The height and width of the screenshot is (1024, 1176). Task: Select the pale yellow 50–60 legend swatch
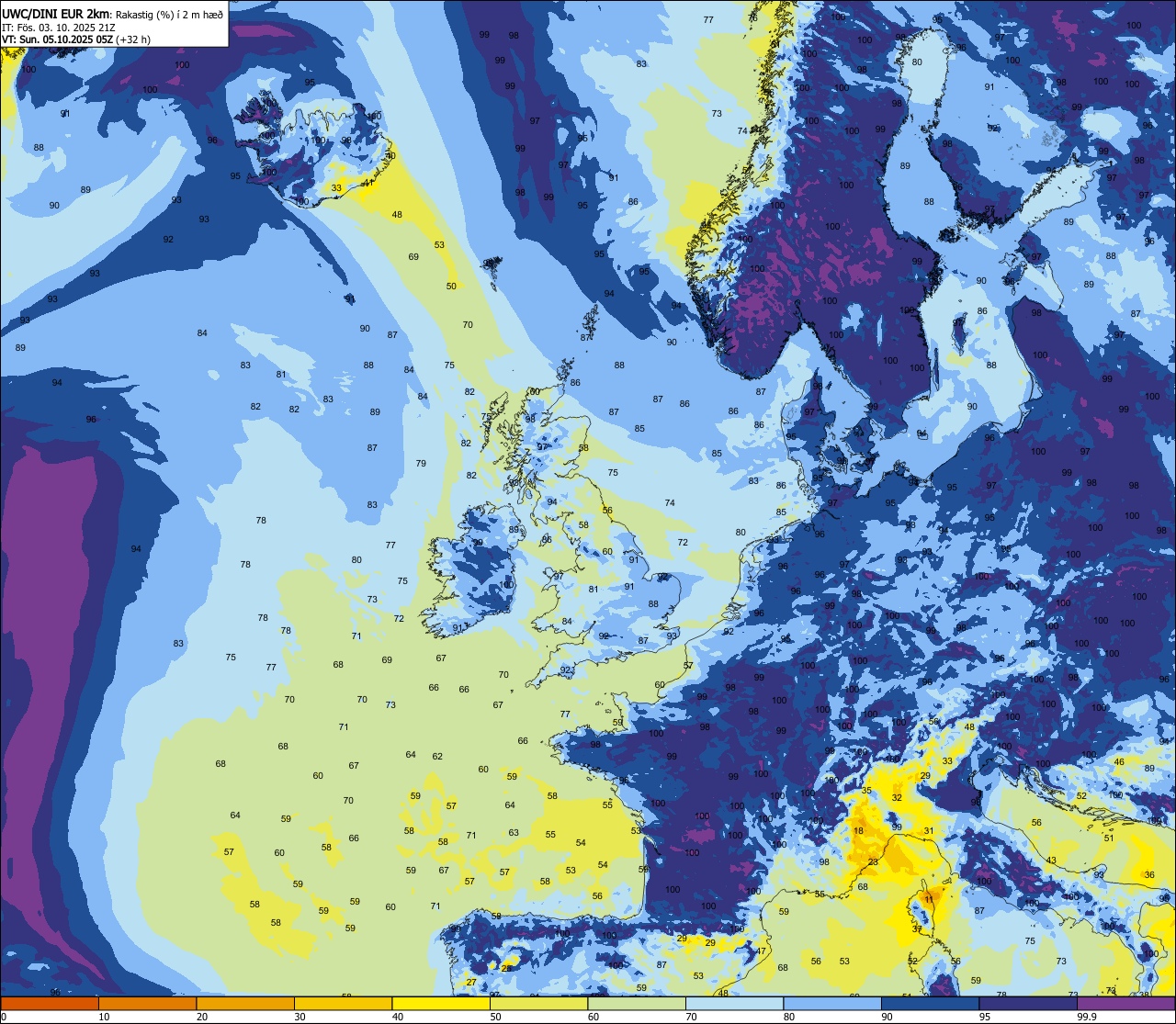(x=539, y=1003)
